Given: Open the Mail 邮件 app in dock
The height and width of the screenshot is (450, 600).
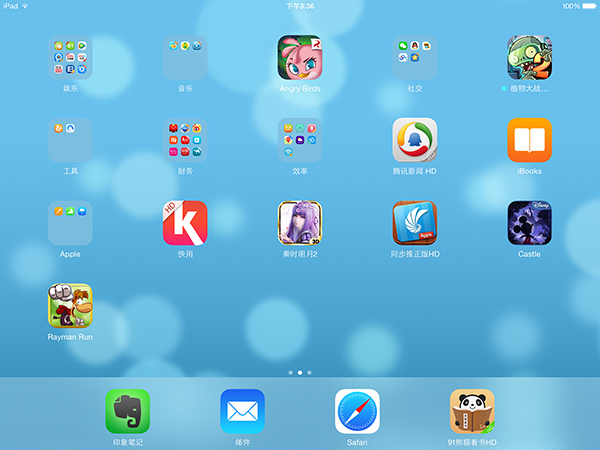Looking at the screenshot, I should pyautogui.click(x=243, y=411).
